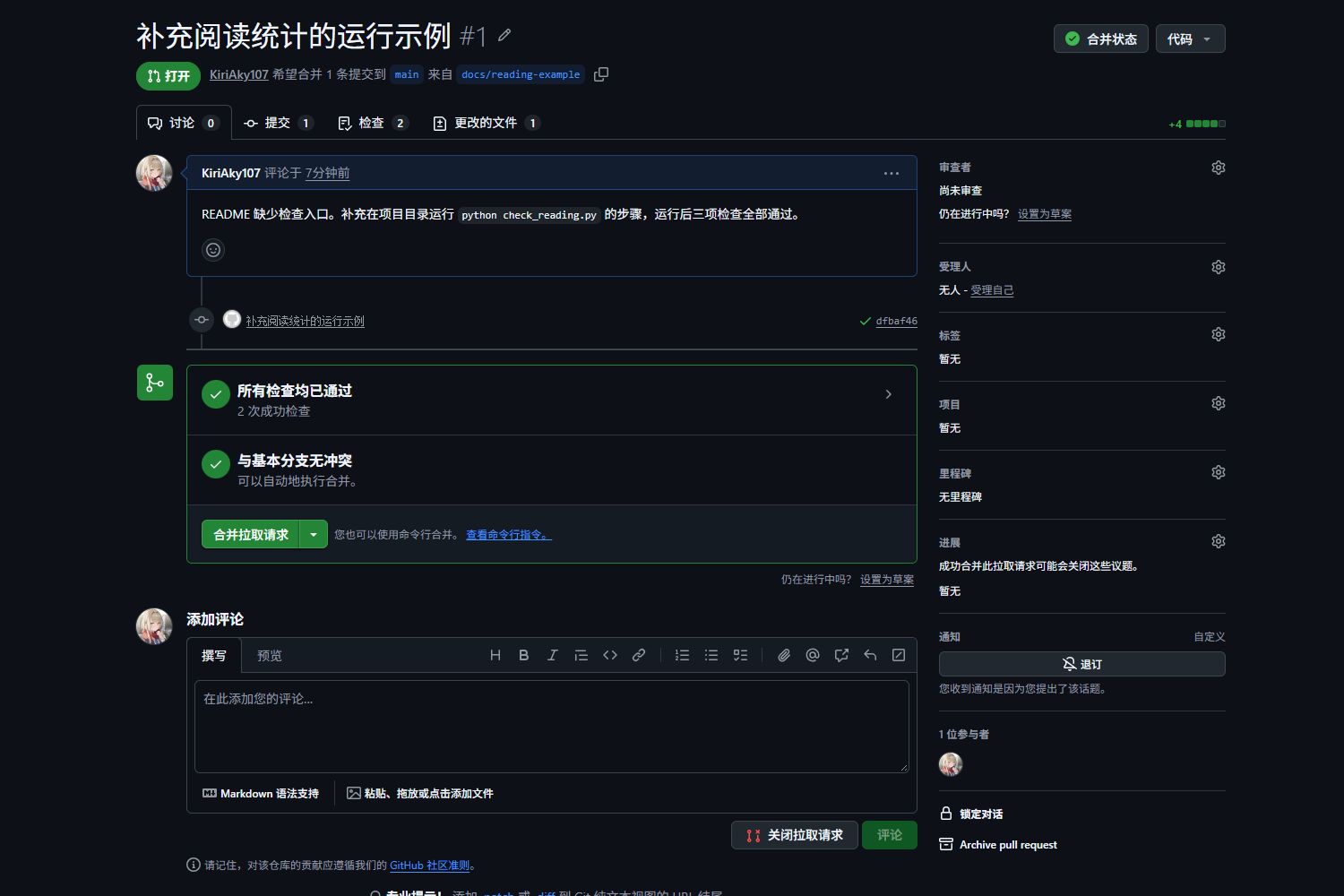Screen dimensions: 1344x896
Task: Click the 合并状态 button
Action: coord(1100,39)
